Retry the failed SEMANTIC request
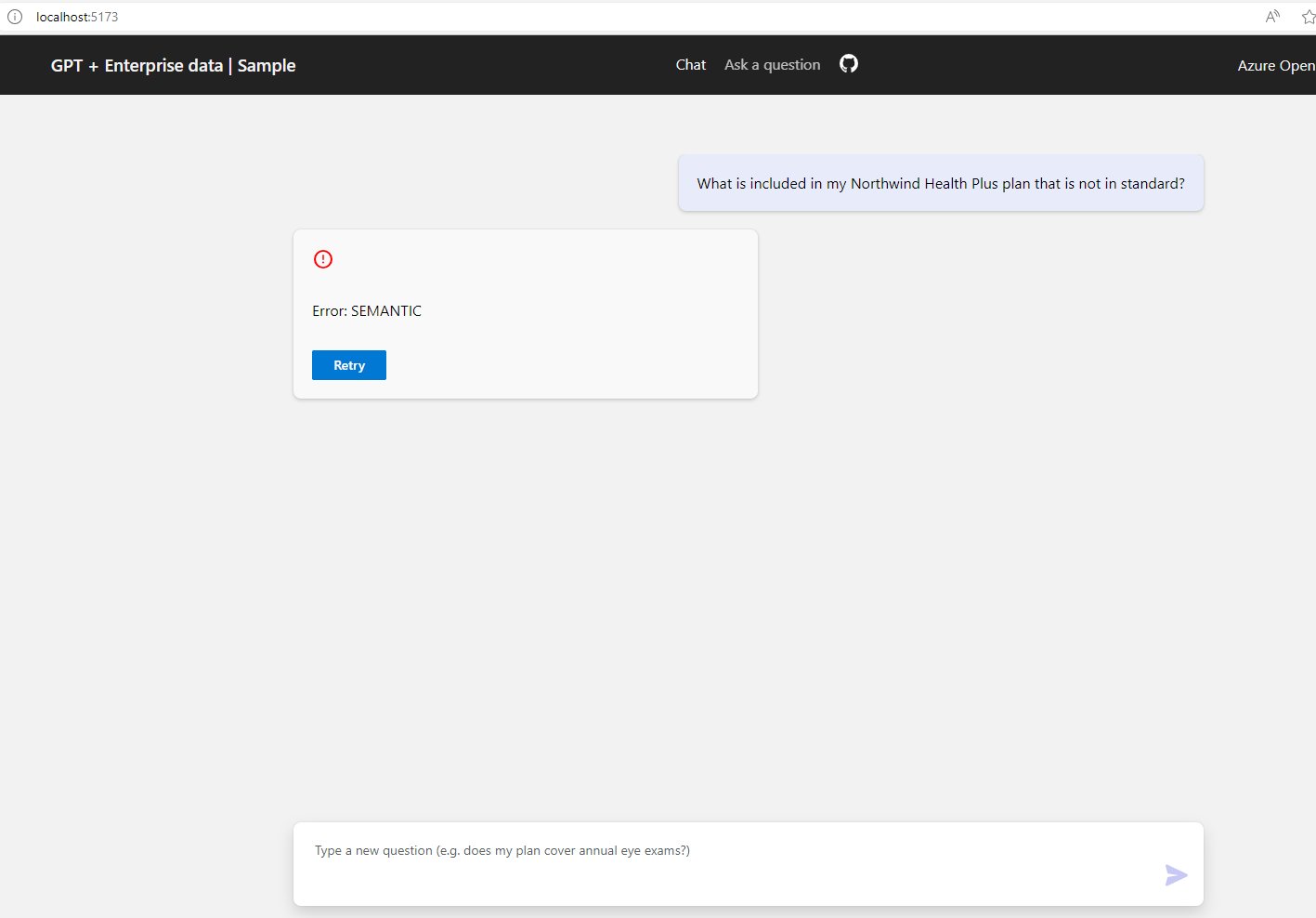 click(348, 364)
